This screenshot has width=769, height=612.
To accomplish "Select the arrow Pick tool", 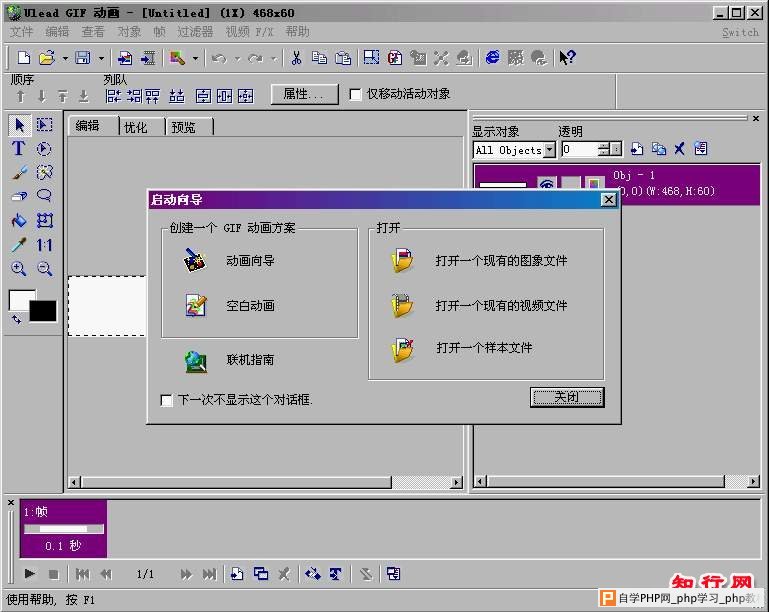I will [20, 125].
